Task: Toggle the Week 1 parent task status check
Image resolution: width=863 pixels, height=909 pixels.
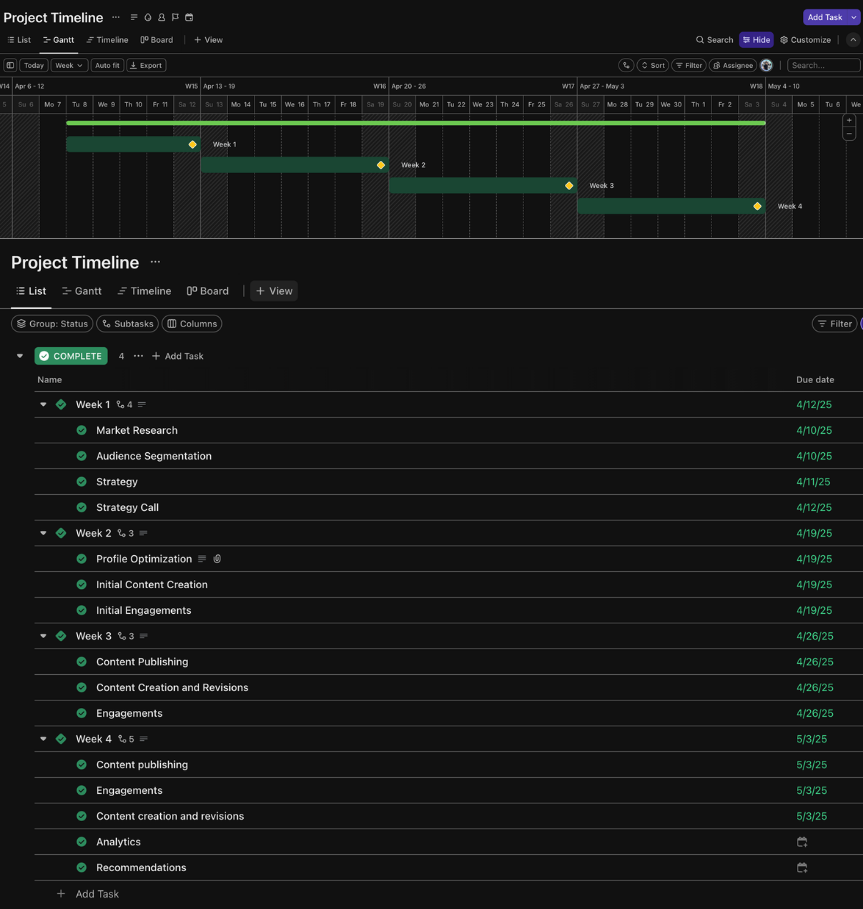Action: pos(61,405)
